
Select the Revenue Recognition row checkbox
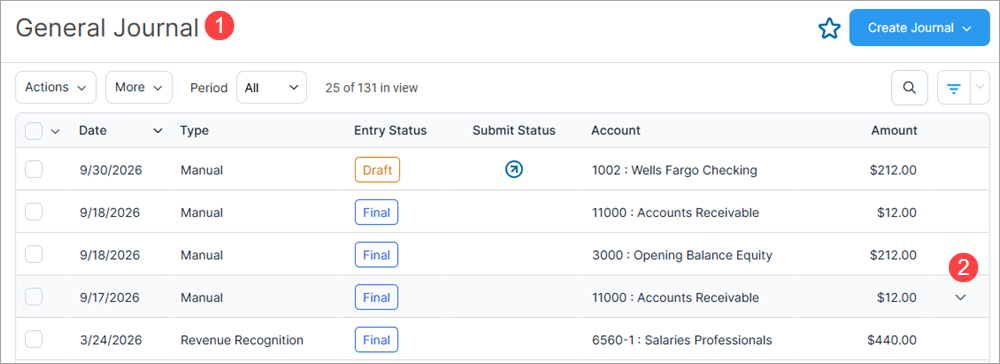pos(34,340)
